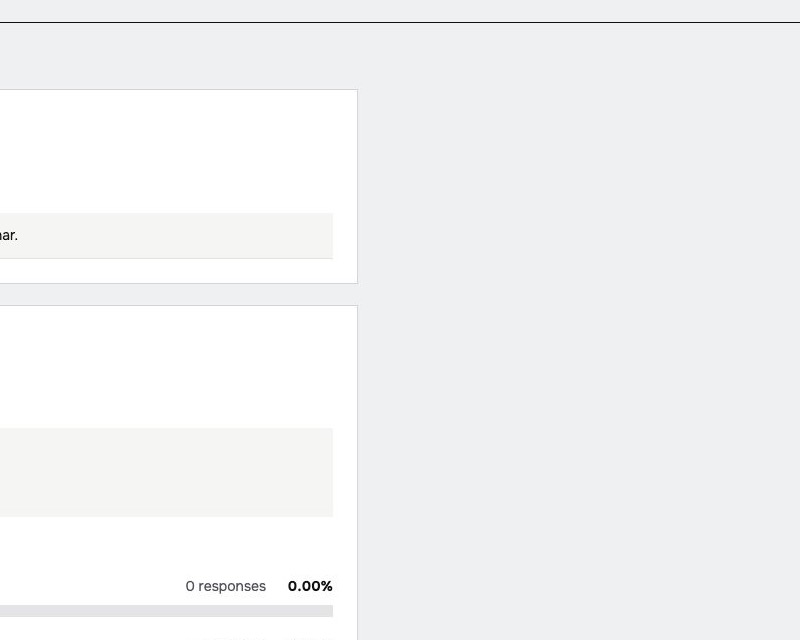This screenshot has width=800, height=640.
Task: Click the blank white top of the first card
Action: (179, 151)
